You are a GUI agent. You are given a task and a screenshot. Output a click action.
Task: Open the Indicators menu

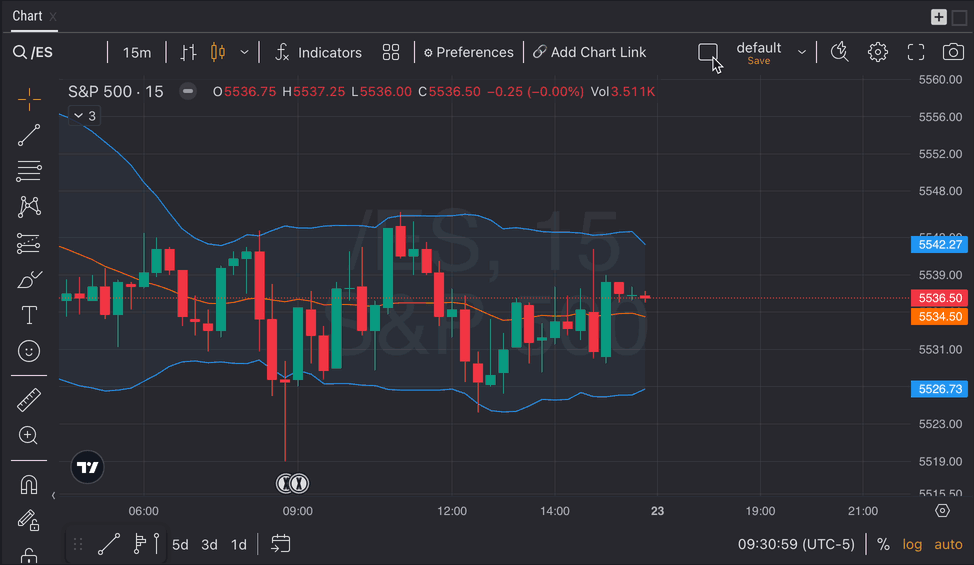(318, 52)
